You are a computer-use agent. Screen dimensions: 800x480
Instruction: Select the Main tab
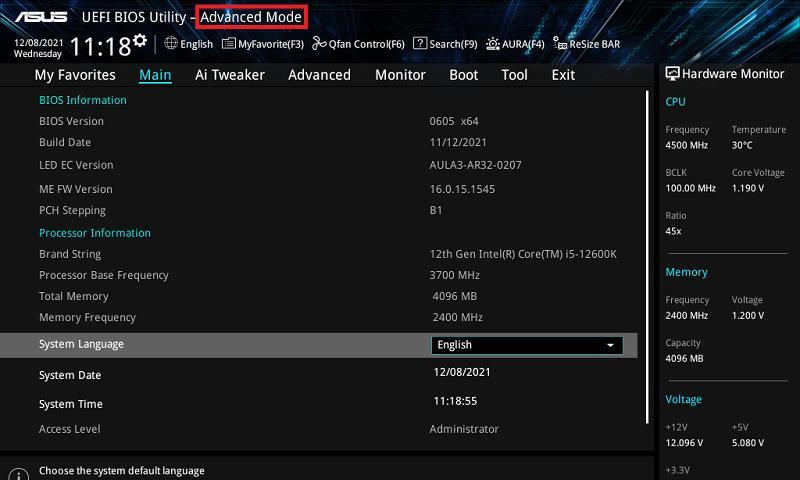tap(155, 75)
